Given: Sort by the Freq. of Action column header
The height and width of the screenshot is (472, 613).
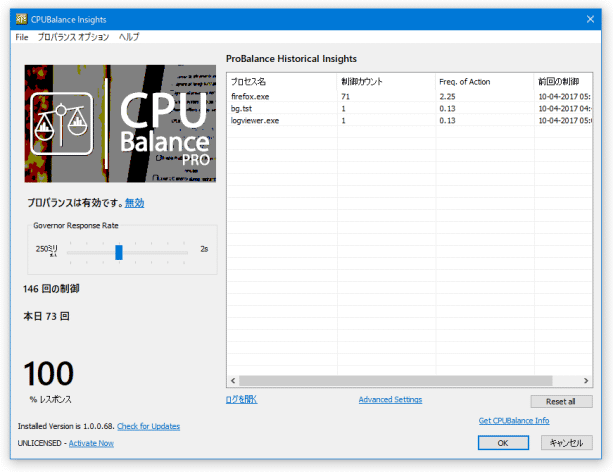Looking at the screenshot, I should pos(485,82).
